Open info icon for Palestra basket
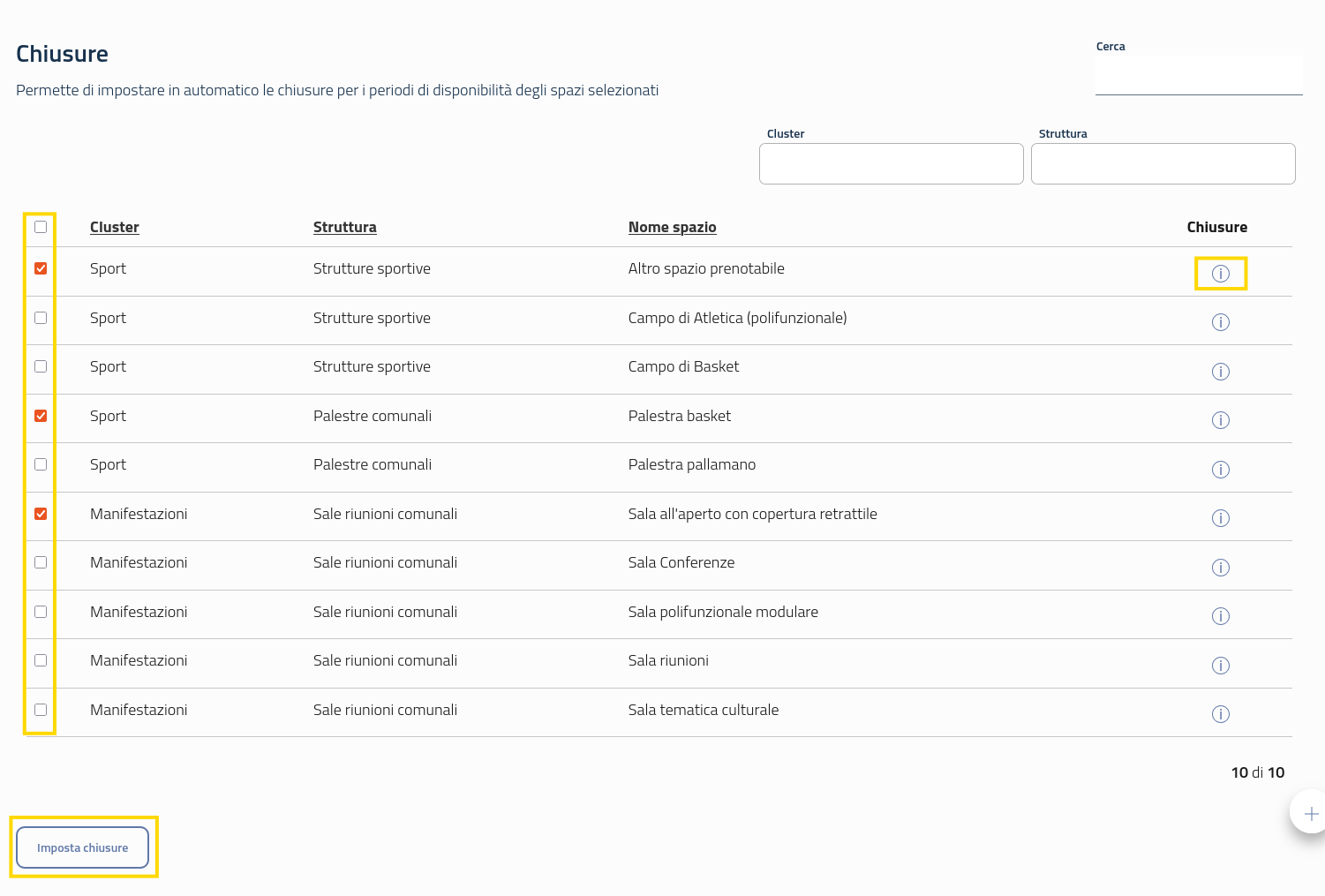The width and height of the screenshot is (1325, 896). click(1220, 420)
